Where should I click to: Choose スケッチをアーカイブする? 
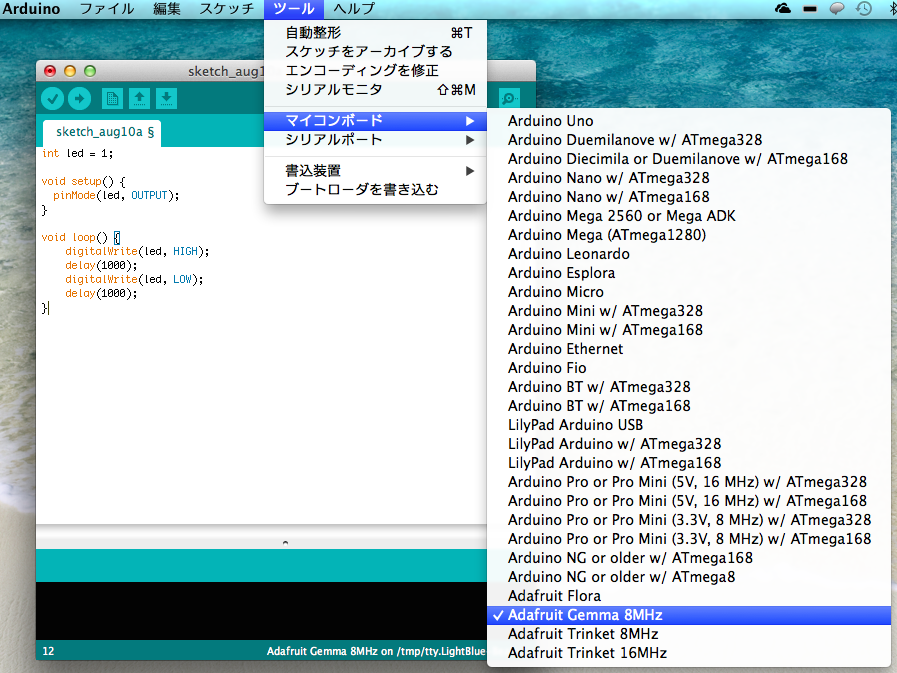click(x=375, y=52)
